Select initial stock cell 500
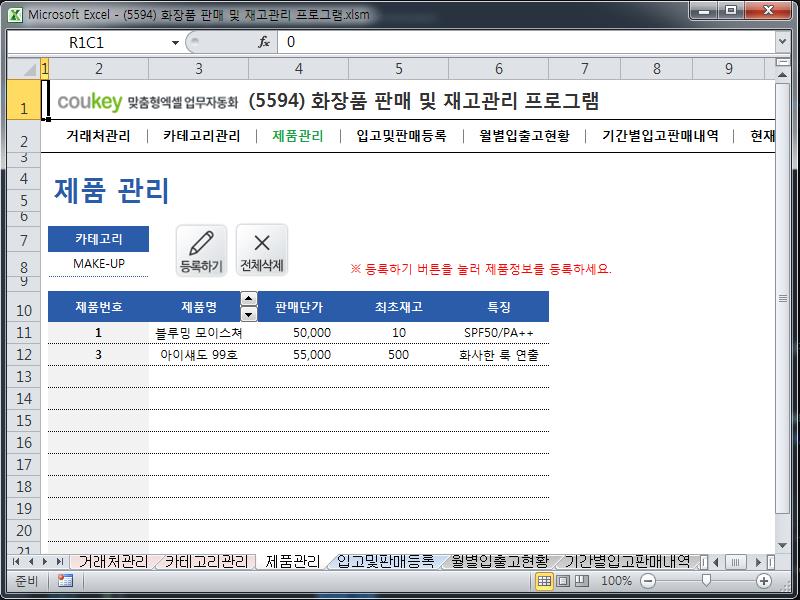The width and height of the screenshot is (800, 600). coord(398,355)
